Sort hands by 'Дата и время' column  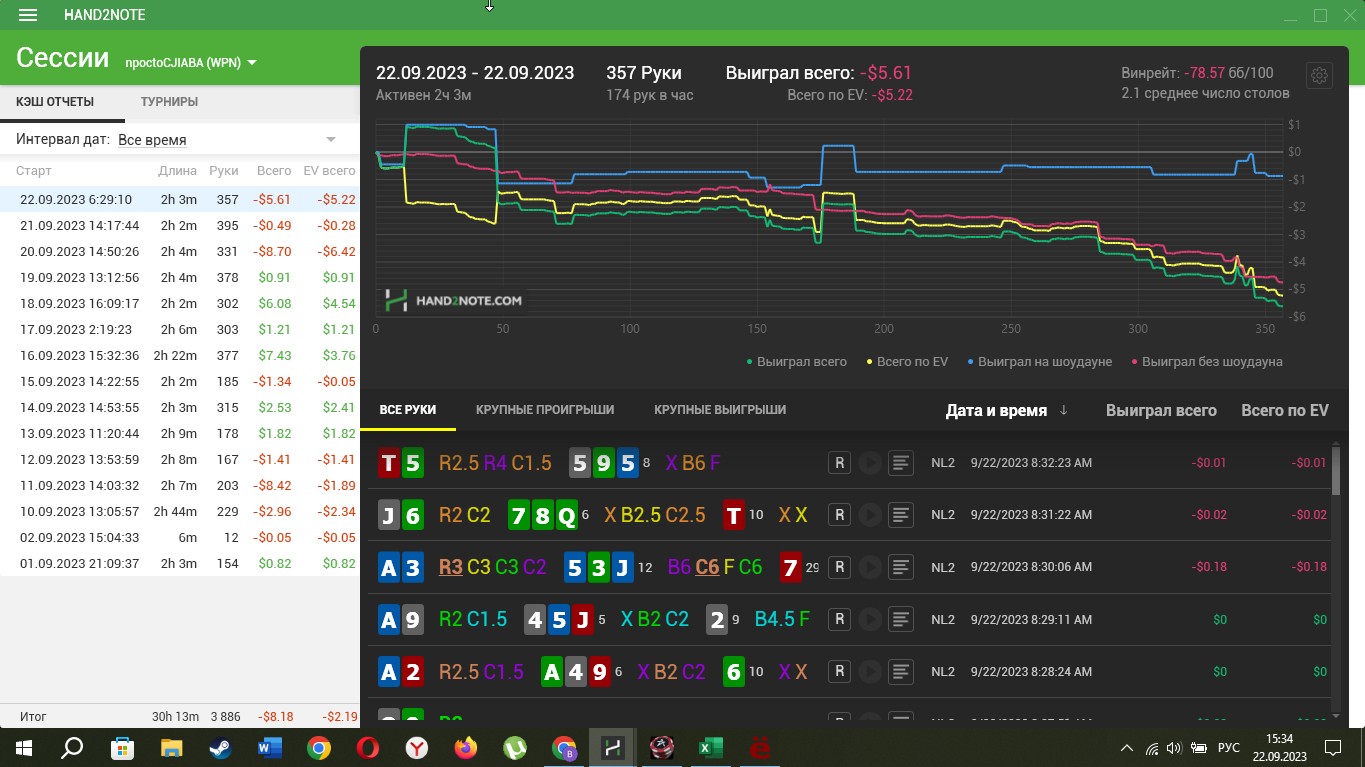[x=1007, y=410]
